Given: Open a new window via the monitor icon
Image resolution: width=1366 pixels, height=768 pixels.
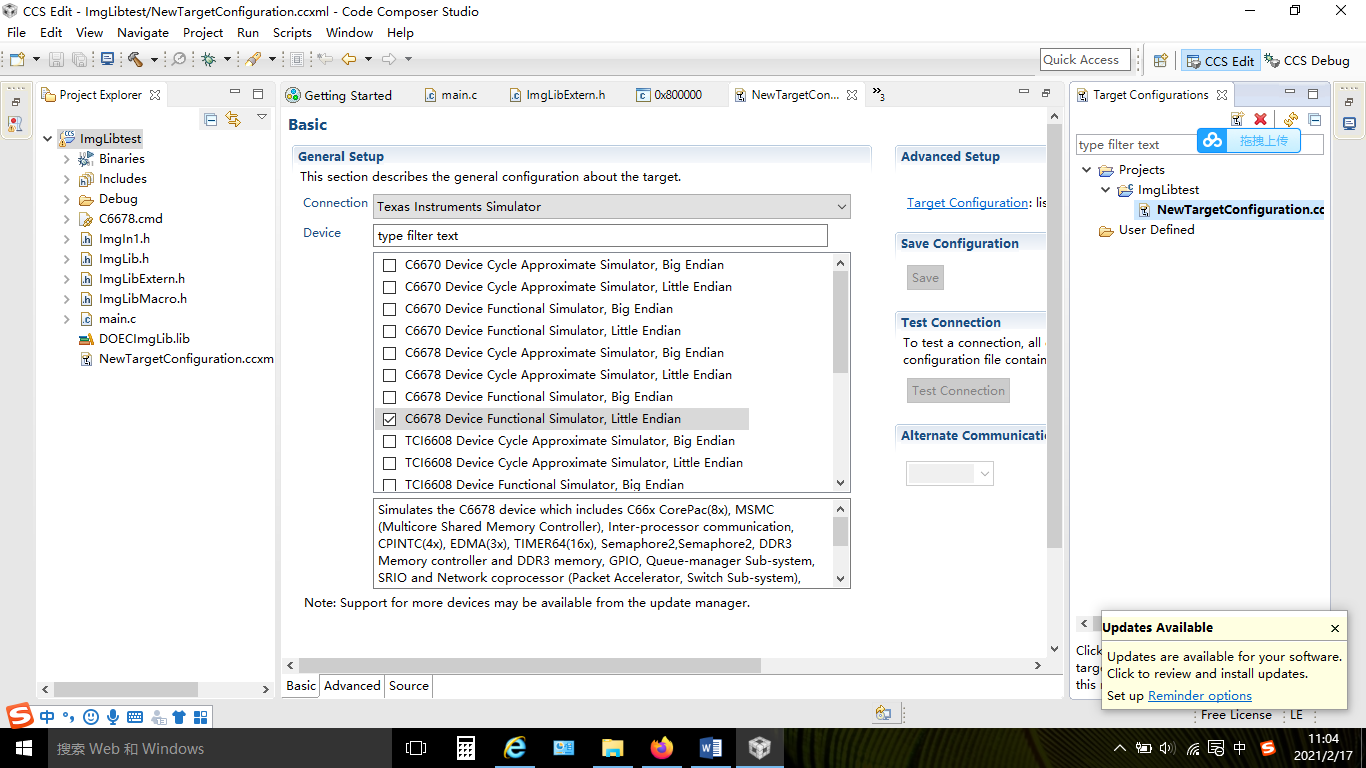Looking at the screenshot, I should 107,58.
